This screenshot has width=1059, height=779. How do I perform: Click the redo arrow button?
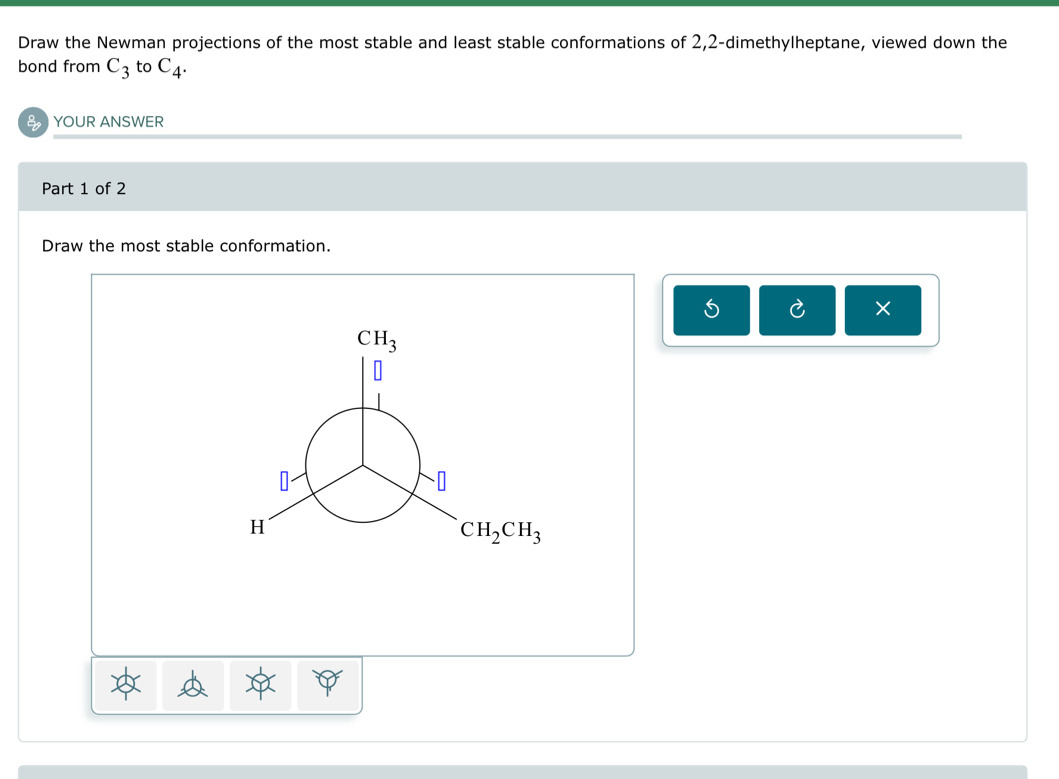pyautogui.click(x=797, y=310)
